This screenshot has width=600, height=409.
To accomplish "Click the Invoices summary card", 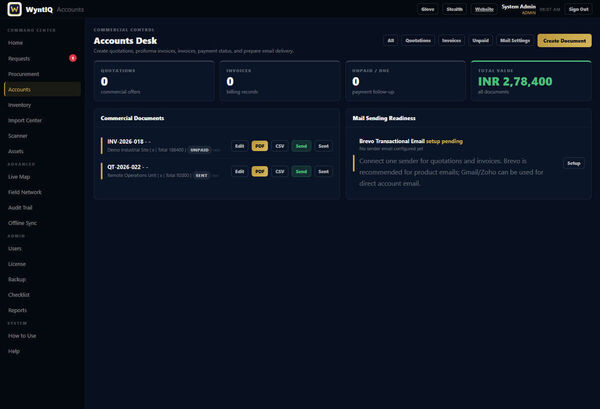I will (280, 81).
